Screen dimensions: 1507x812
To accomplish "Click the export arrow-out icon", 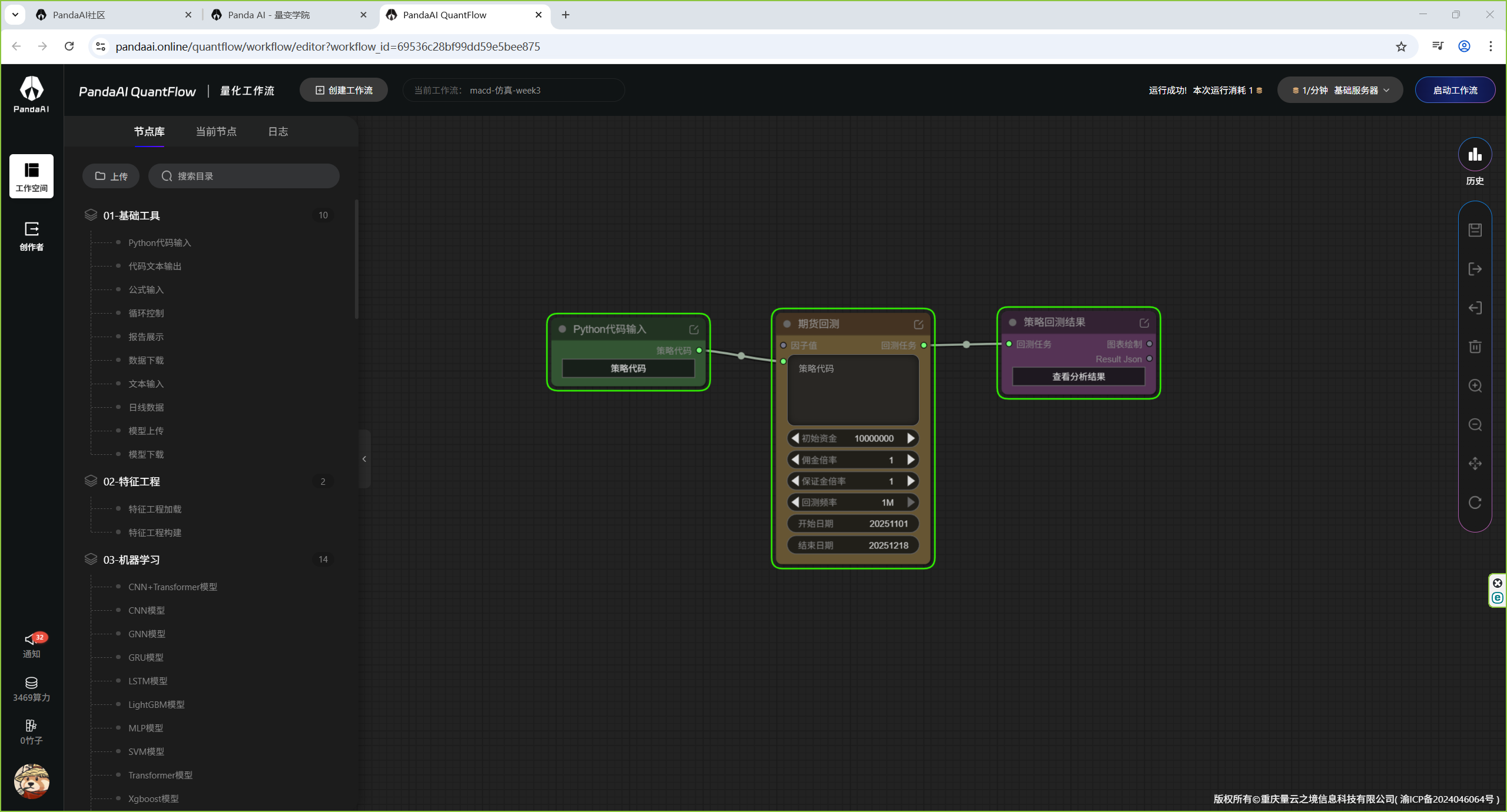I will [x=1475, y=269].
